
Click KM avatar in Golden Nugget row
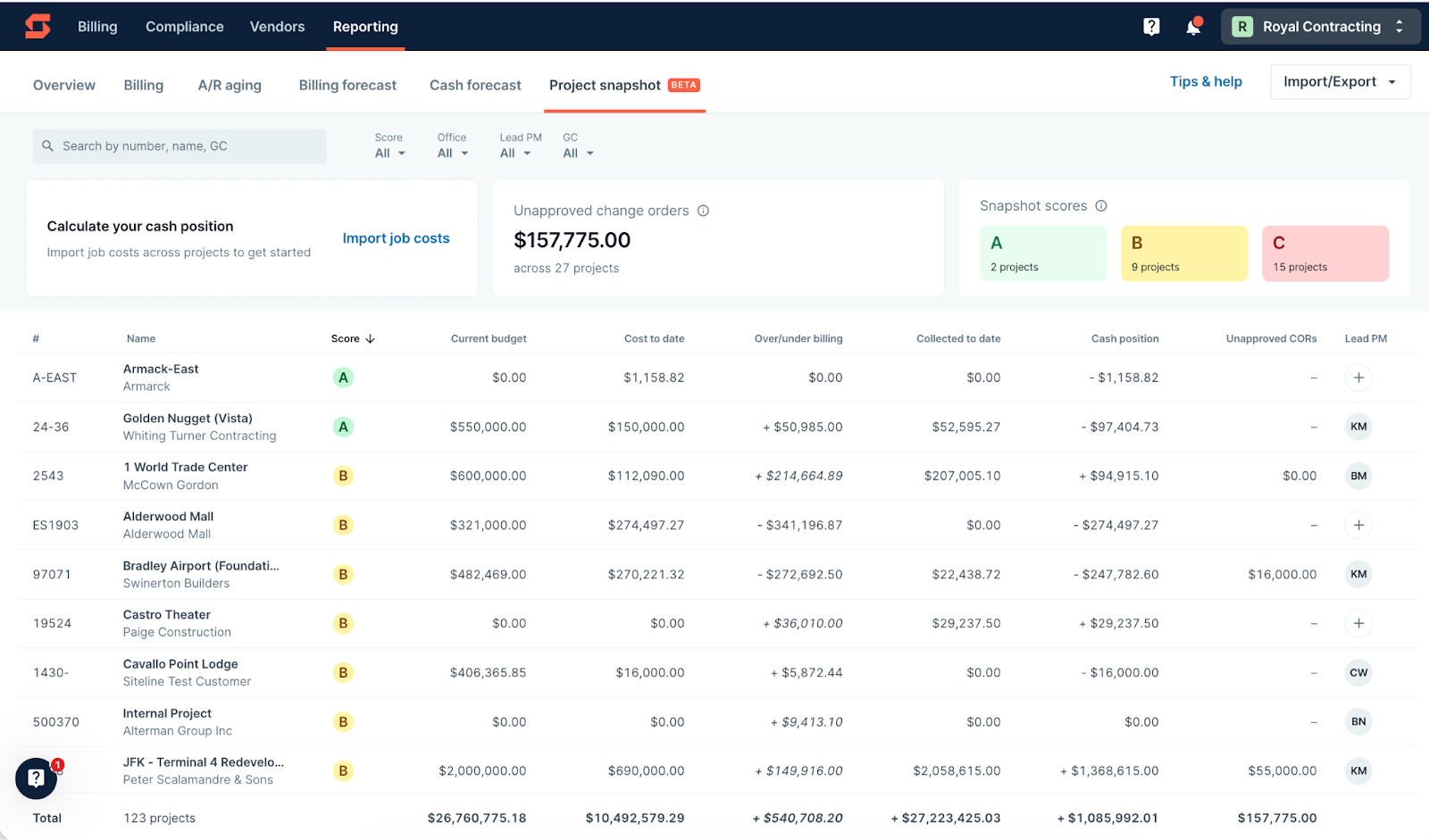click(1358, 427)
